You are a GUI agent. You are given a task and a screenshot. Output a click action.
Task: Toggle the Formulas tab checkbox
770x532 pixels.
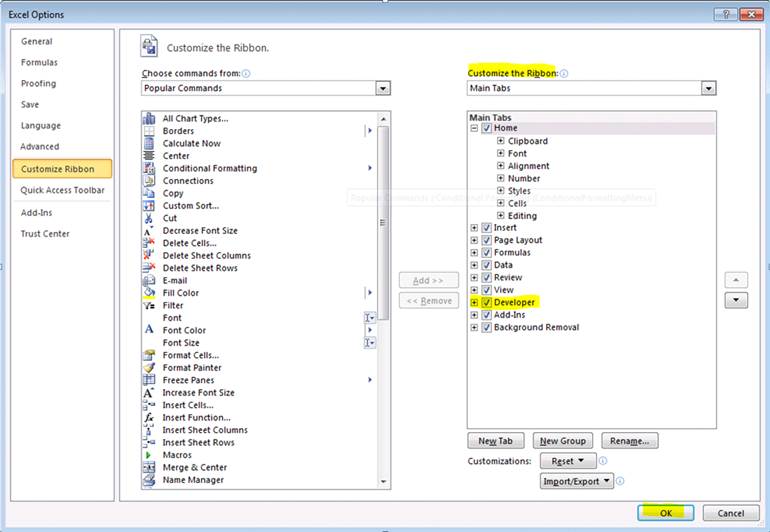487,252
